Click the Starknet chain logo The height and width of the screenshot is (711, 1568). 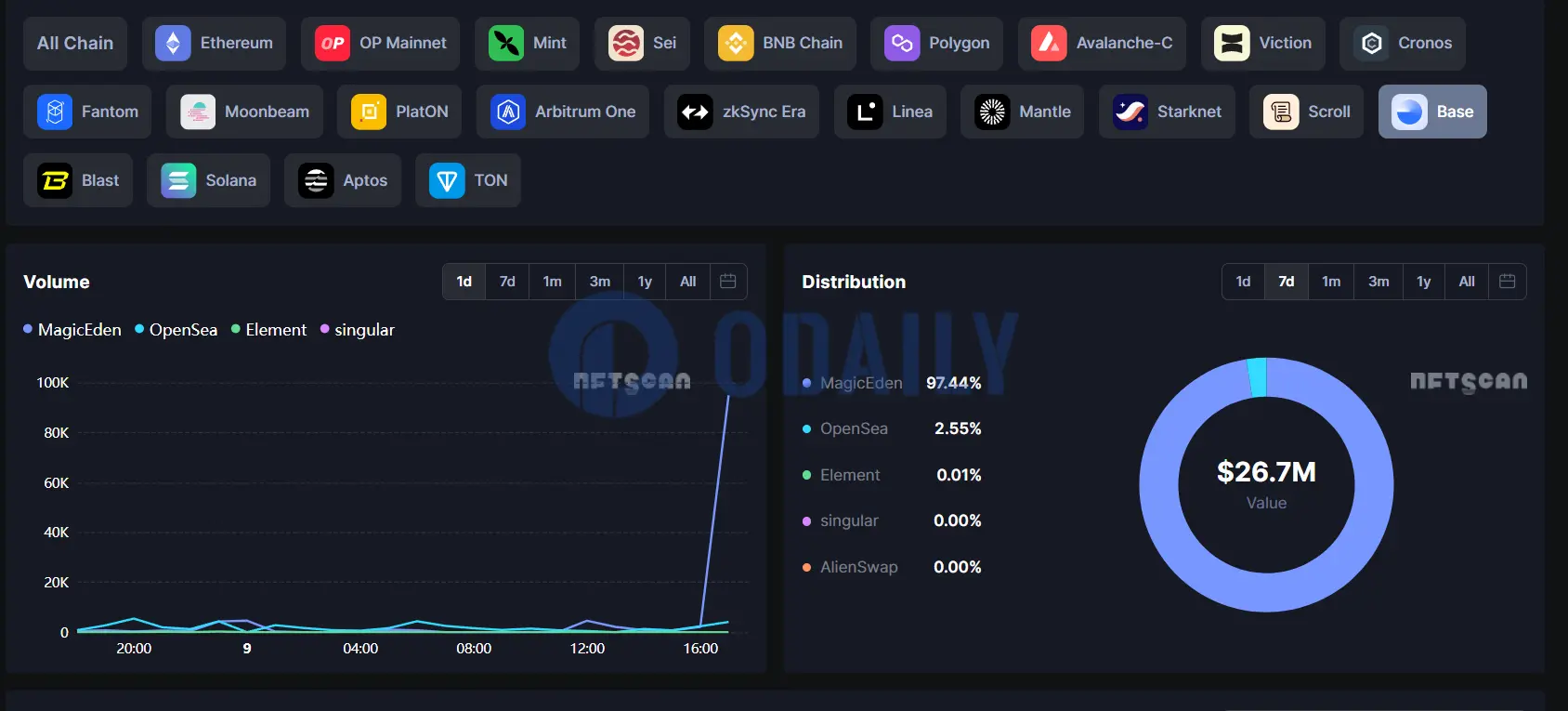click(1130, 112)
